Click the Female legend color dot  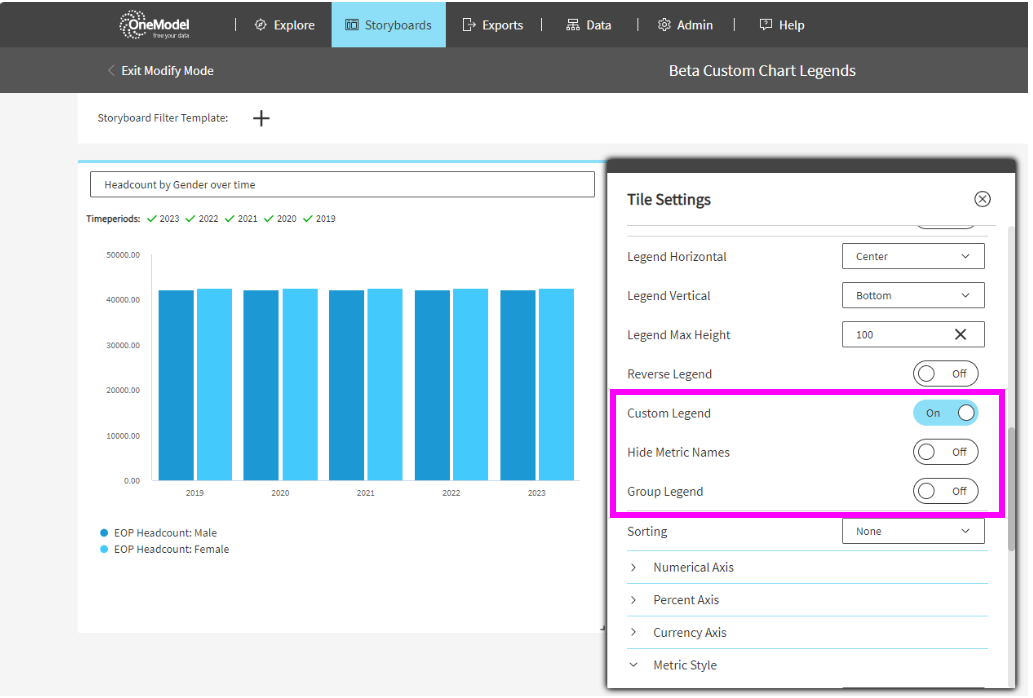tap(104, 549)
